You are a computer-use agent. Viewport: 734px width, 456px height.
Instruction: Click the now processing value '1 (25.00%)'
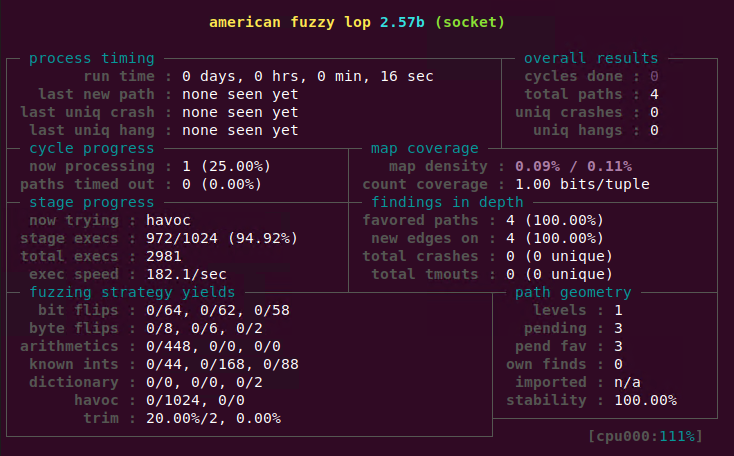[x=227, y=167]
